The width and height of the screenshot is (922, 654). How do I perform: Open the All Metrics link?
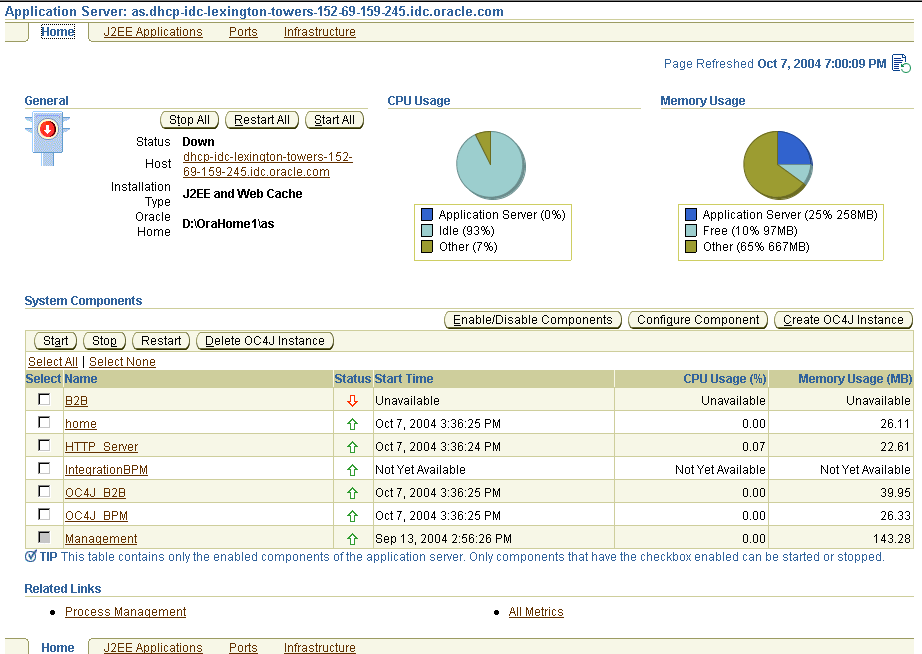pos(536,612)
